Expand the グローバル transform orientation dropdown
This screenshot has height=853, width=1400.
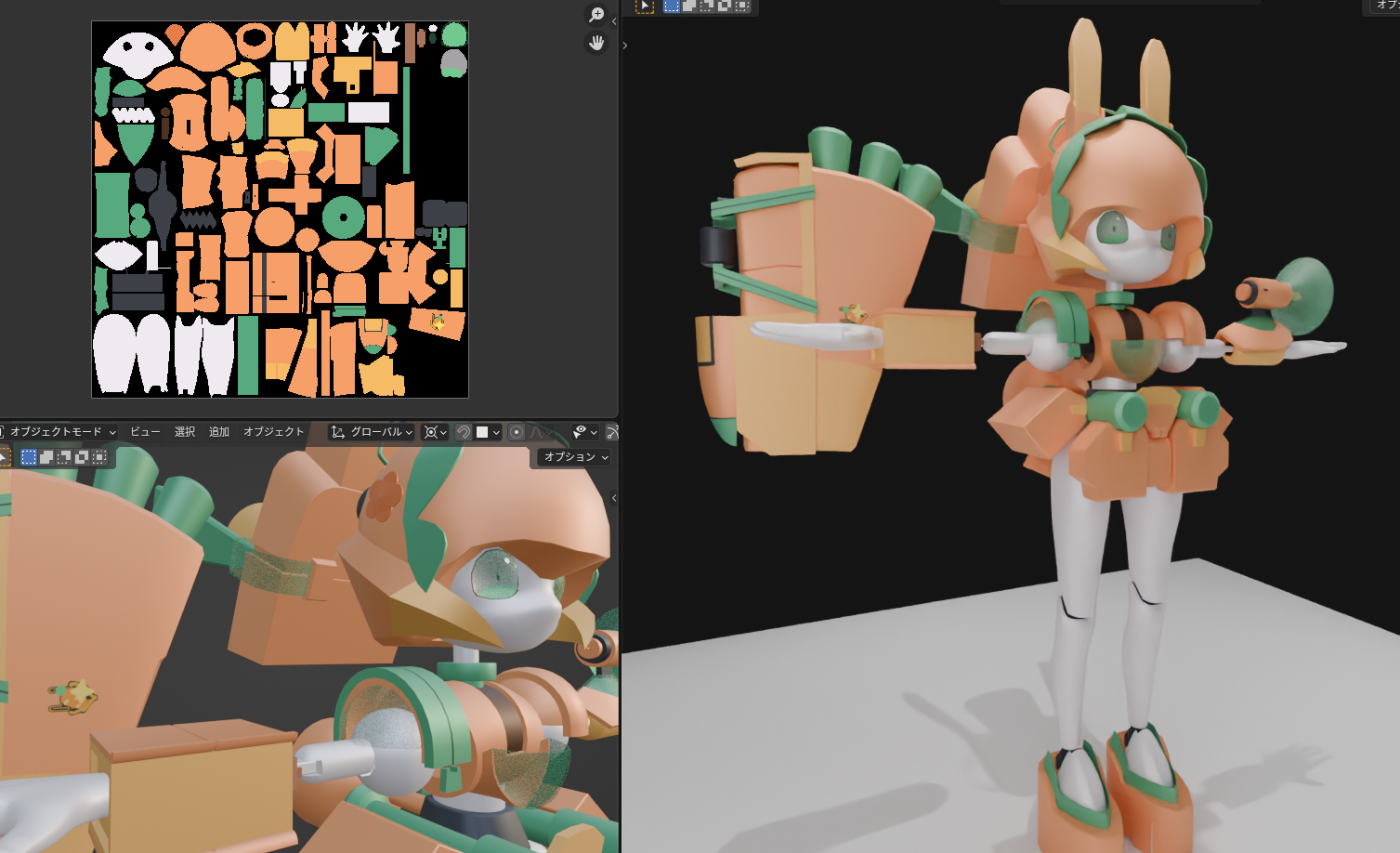[x=372, y=432]
